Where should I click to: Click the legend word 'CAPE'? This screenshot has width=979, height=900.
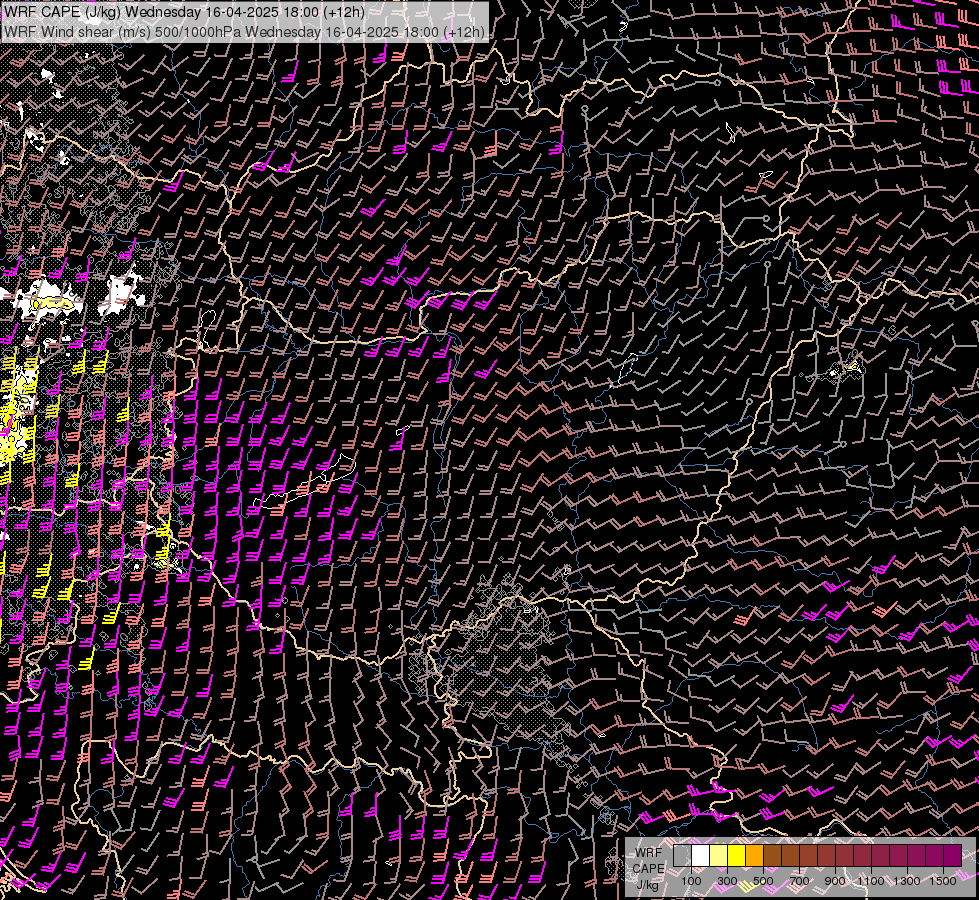[648, 869]
